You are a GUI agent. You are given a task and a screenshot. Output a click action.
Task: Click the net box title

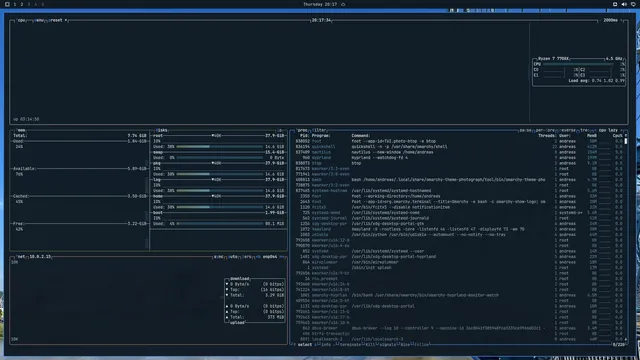(21, 257)
